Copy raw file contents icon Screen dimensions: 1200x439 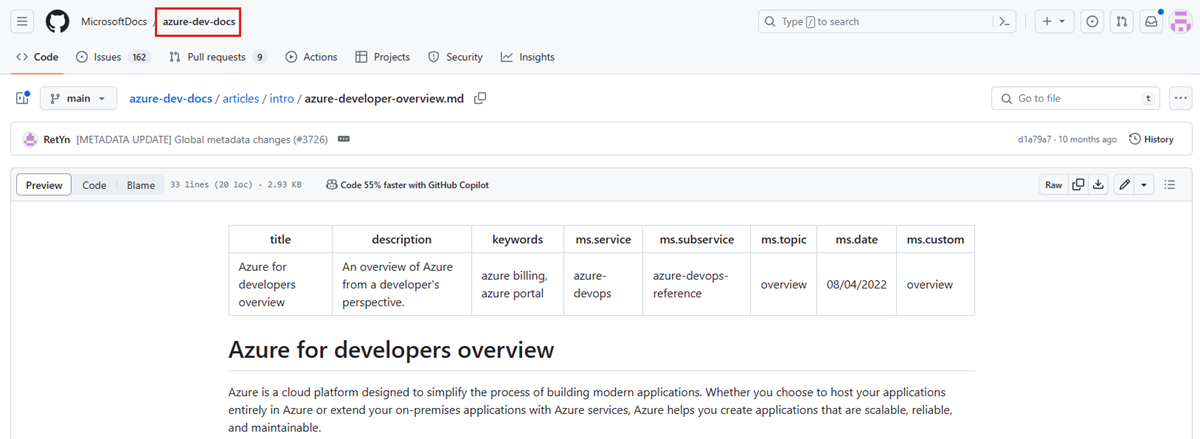[x=1078, y=185]
